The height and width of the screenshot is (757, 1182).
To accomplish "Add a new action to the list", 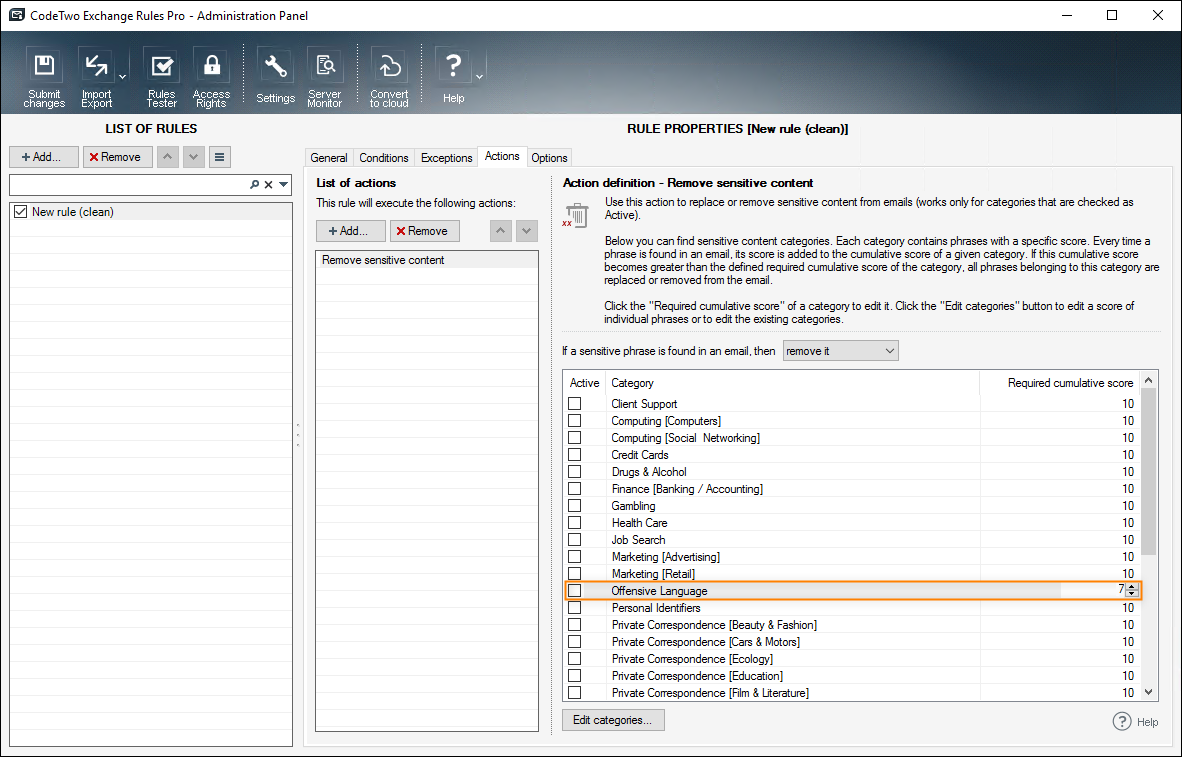I will (351, 231).
